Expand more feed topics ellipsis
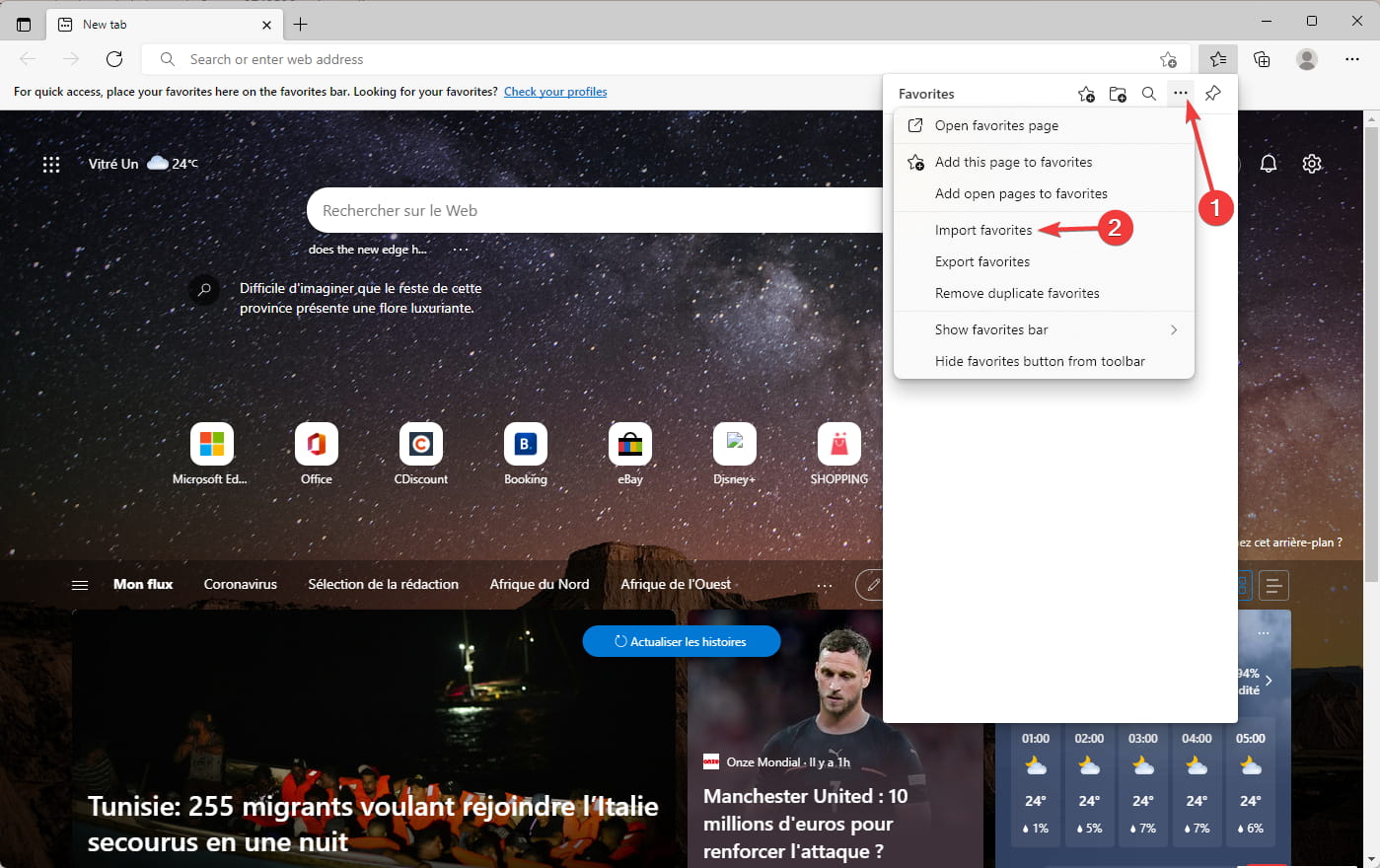This screenshot has height=868, width=1380. (x=825, y=585)
